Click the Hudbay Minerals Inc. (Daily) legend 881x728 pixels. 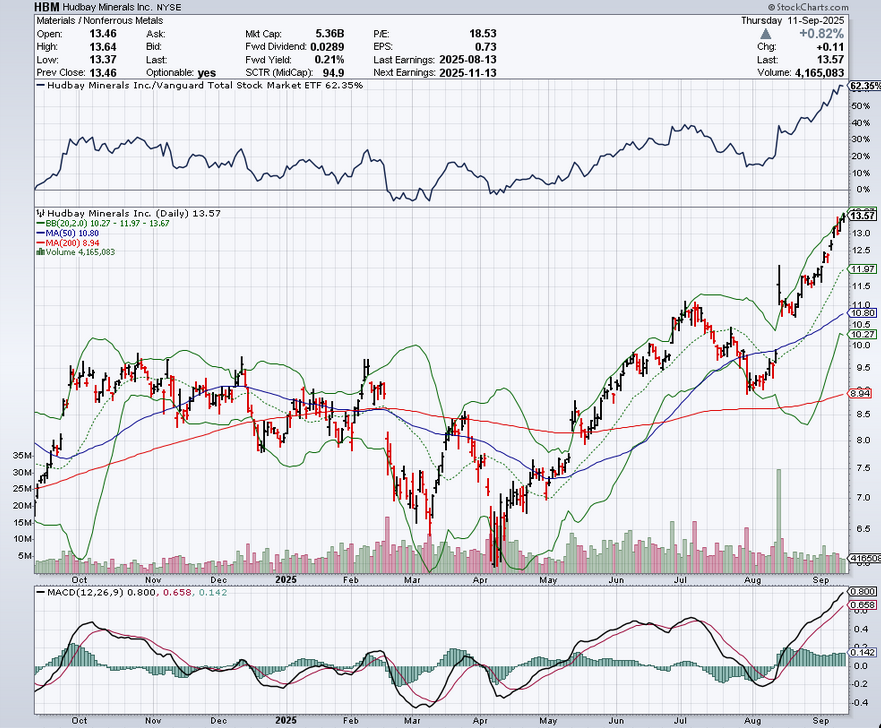tap(129, 213)
